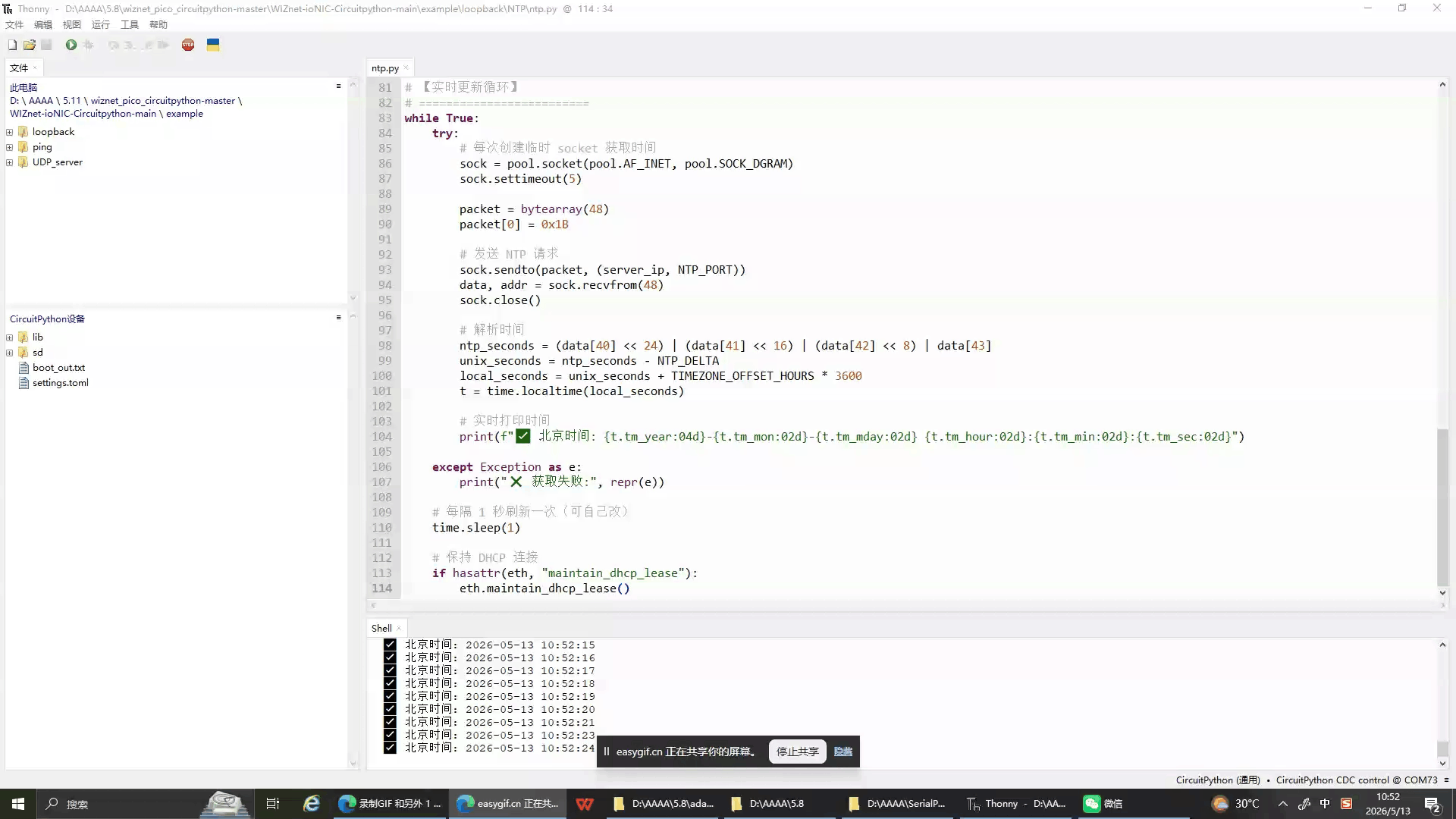Click the Sogou input method tray icon

click(x=1347, y=804)
